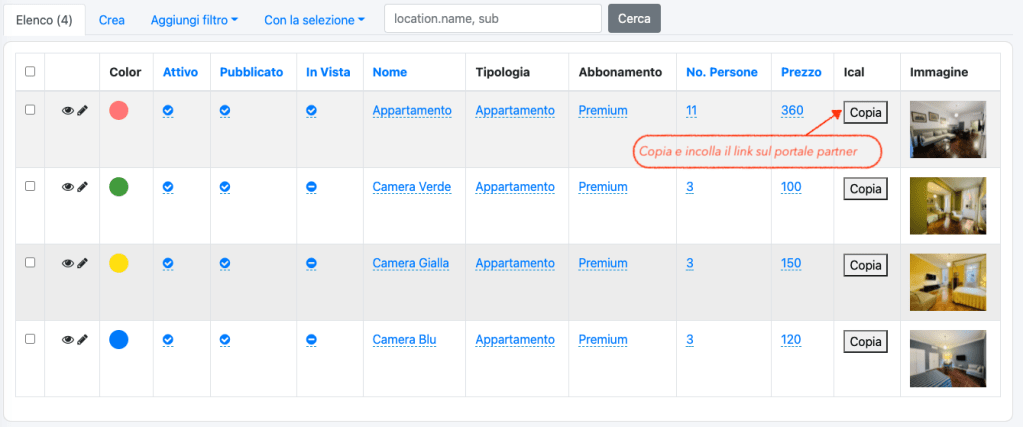Screen dimensions: 1023x427
Task: Open the Aggiungi filtro dropdown
Action: point(194,19)
